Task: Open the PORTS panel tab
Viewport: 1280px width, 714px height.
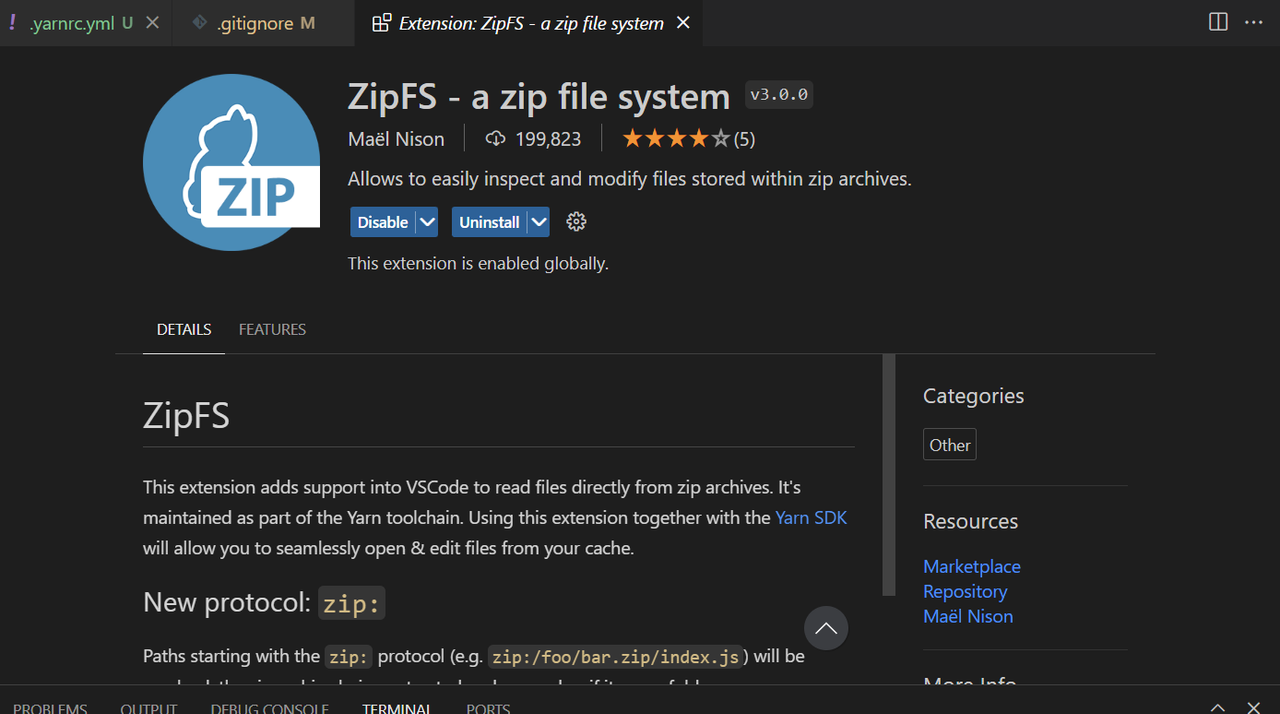Action: click(488, 707)
